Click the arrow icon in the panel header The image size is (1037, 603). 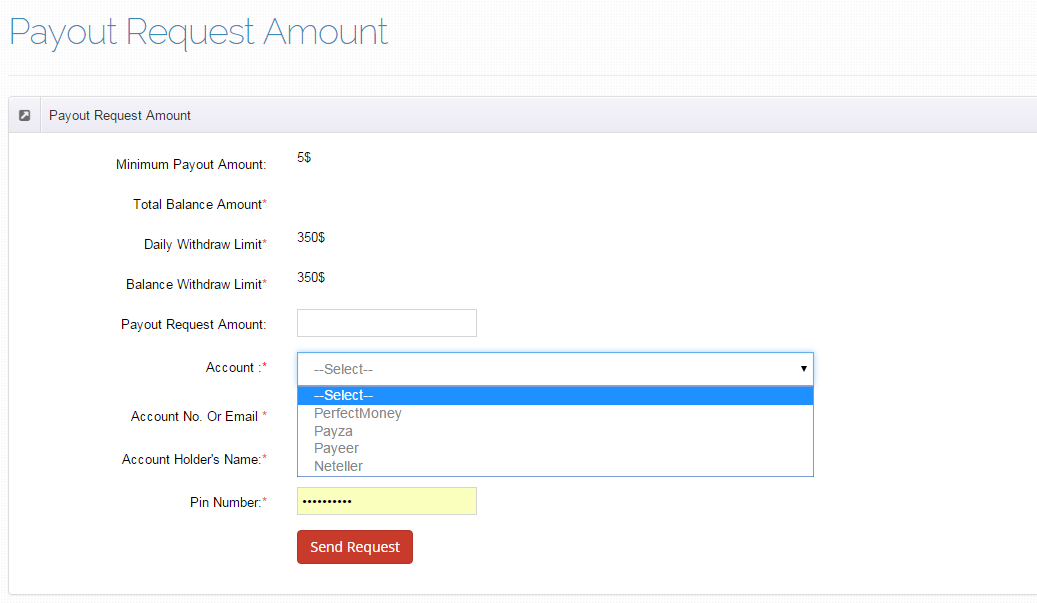click(25, 115)
